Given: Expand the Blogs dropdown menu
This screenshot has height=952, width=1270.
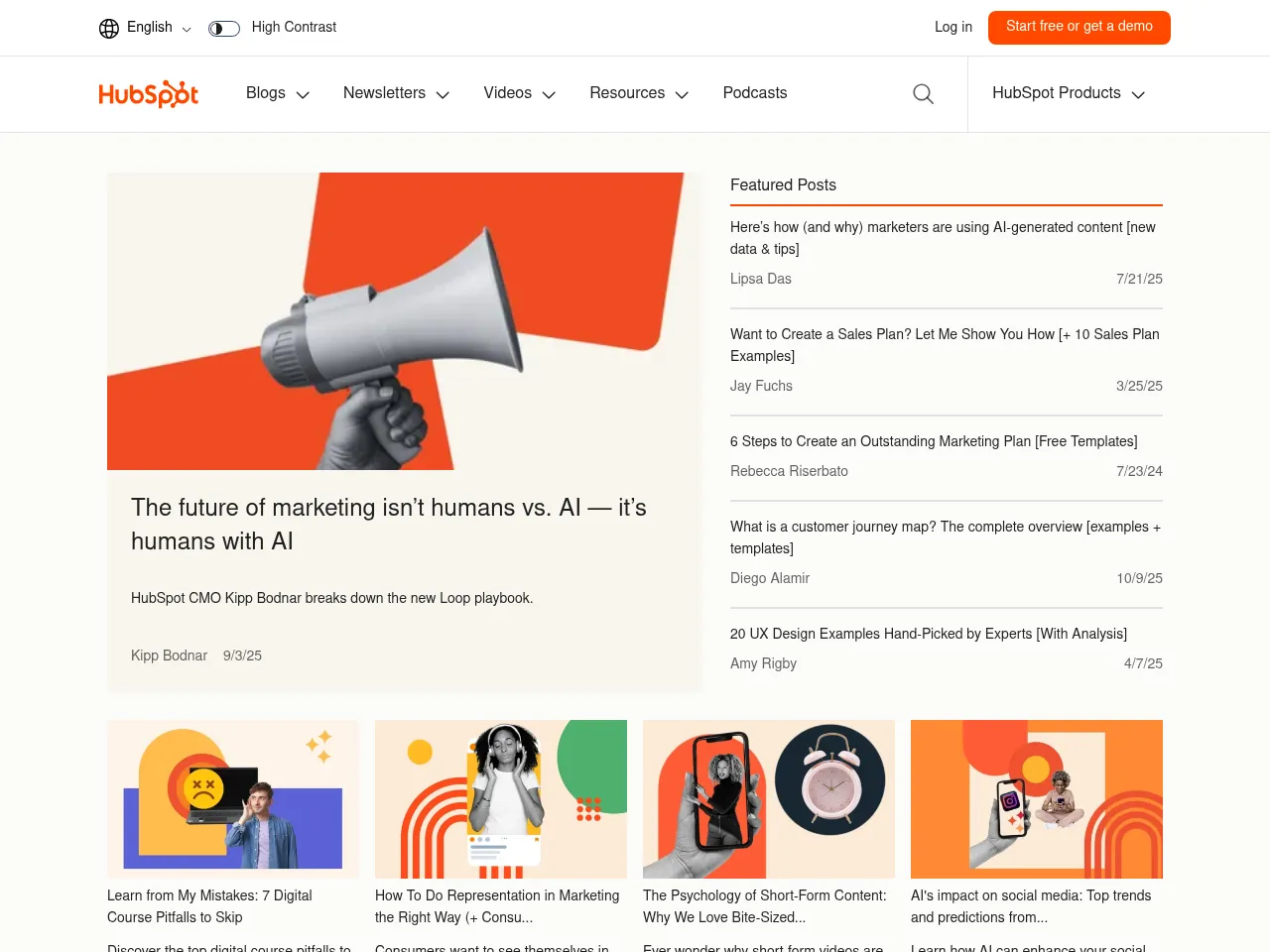Looking at the screenshot, I should point(277,93).
